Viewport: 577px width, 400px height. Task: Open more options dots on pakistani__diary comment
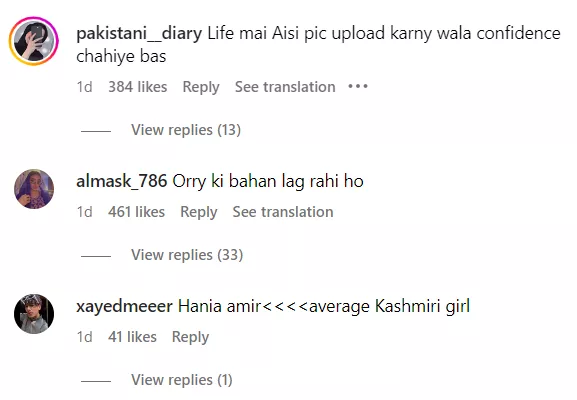(x=358, y=87)
